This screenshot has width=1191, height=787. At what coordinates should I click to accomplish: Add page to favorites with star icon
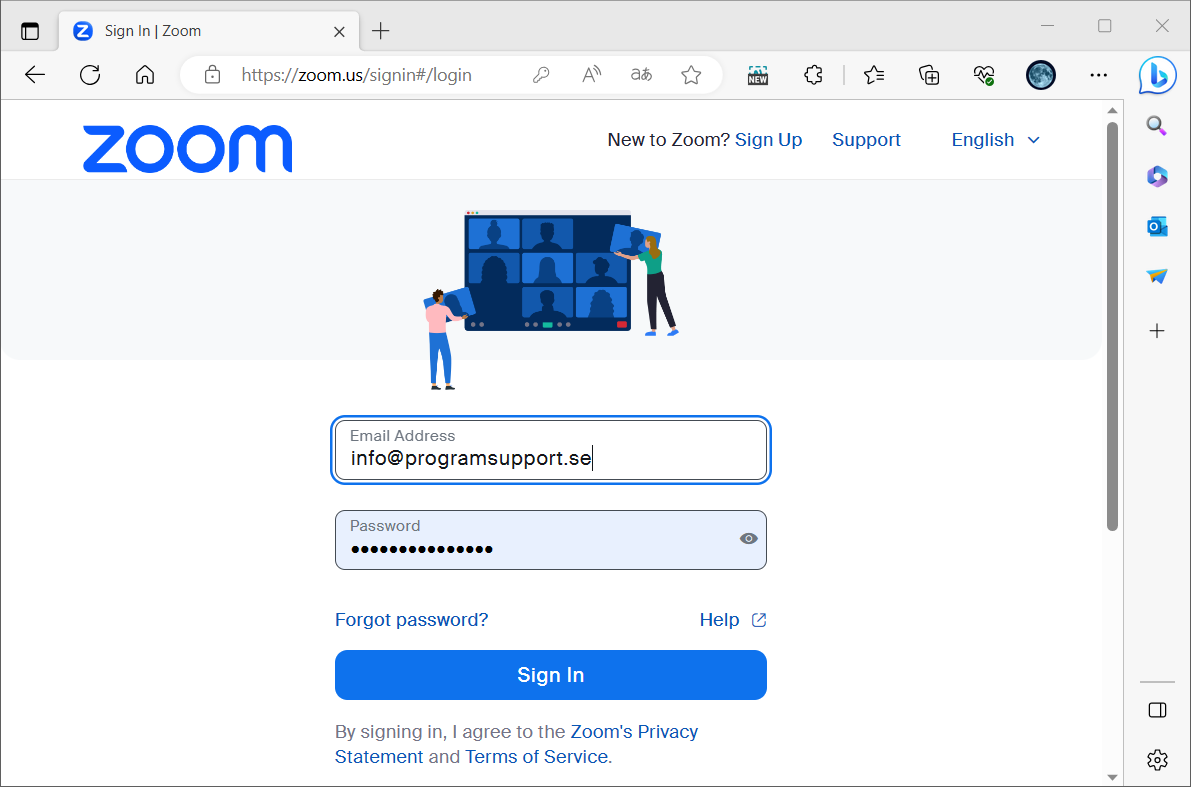click(x=691, y=75)
